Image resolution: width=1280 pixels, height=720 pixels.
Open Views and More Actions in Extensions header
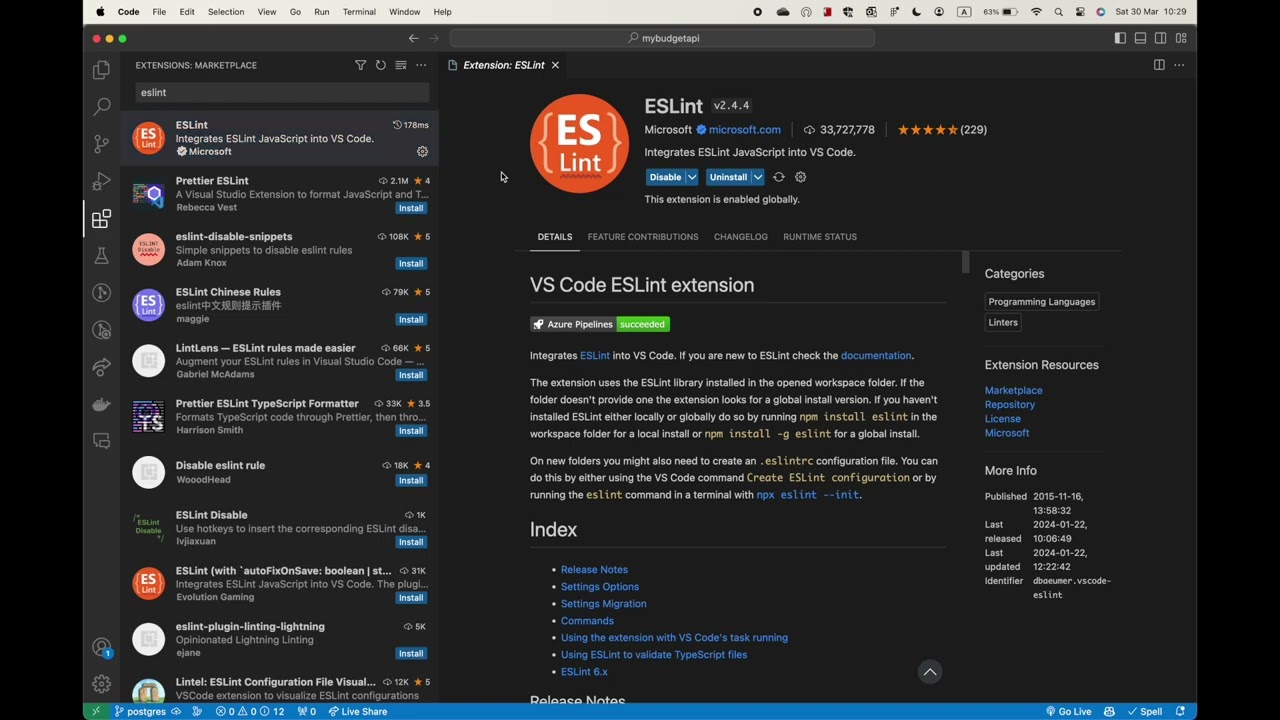click(x=421, y=65)
